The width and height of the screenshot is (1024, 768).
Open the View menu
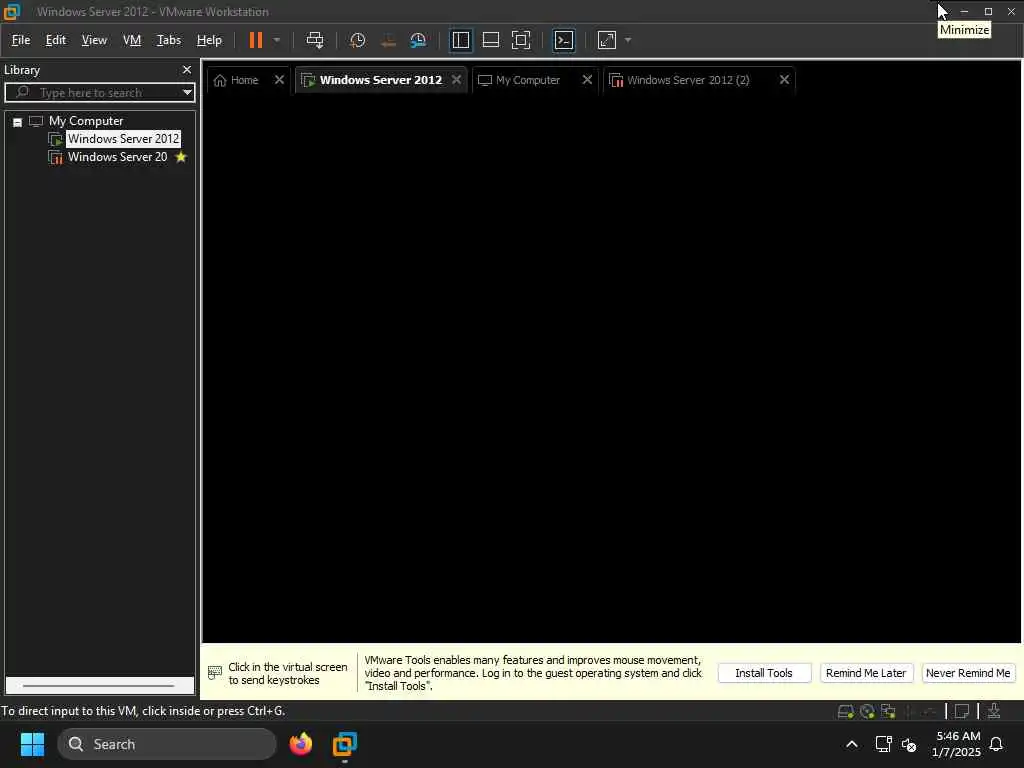(x=94, y=40)
